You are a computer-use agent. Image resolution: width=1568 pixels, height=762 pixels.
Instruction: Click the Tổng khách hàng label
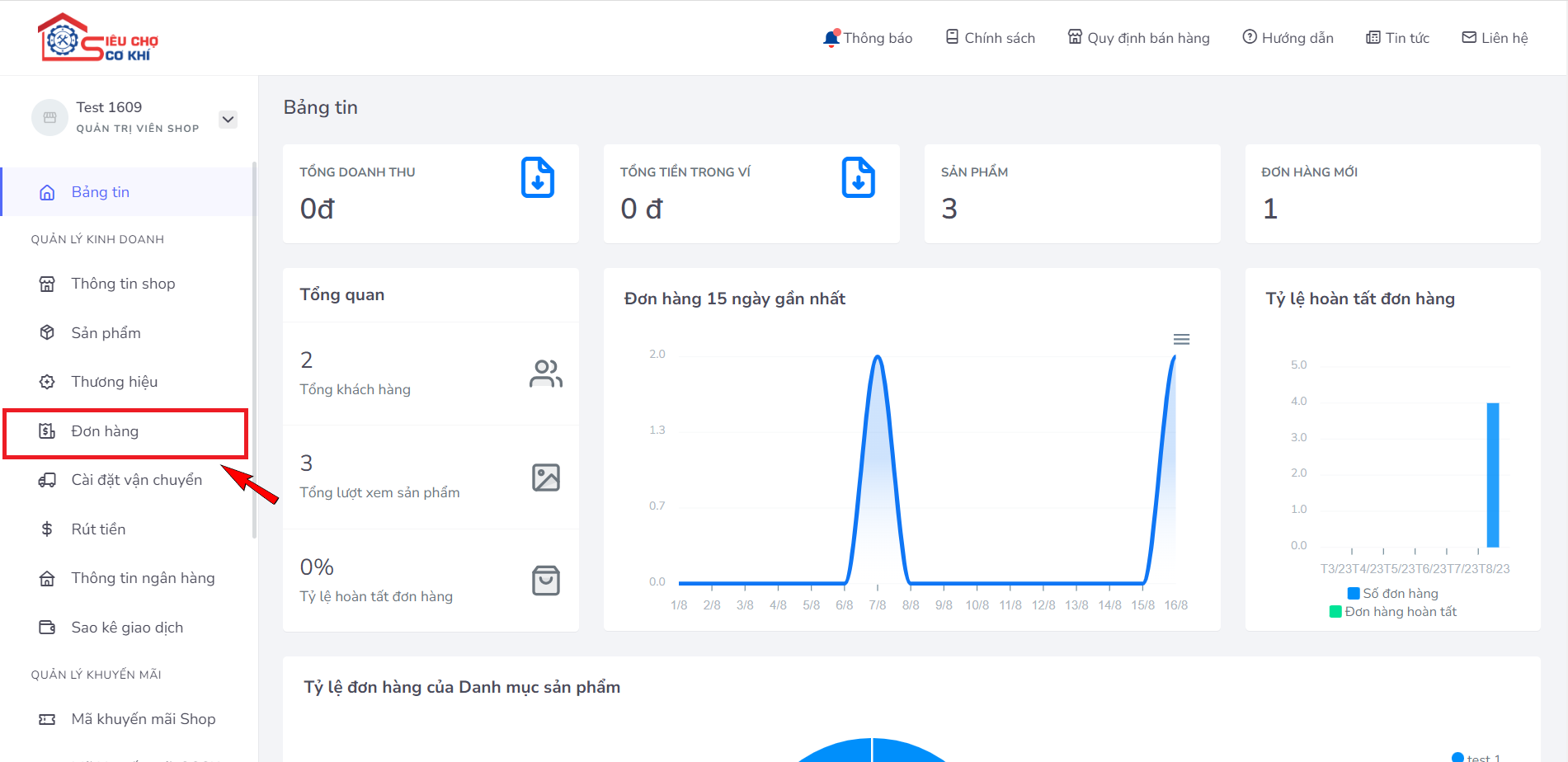355,389
